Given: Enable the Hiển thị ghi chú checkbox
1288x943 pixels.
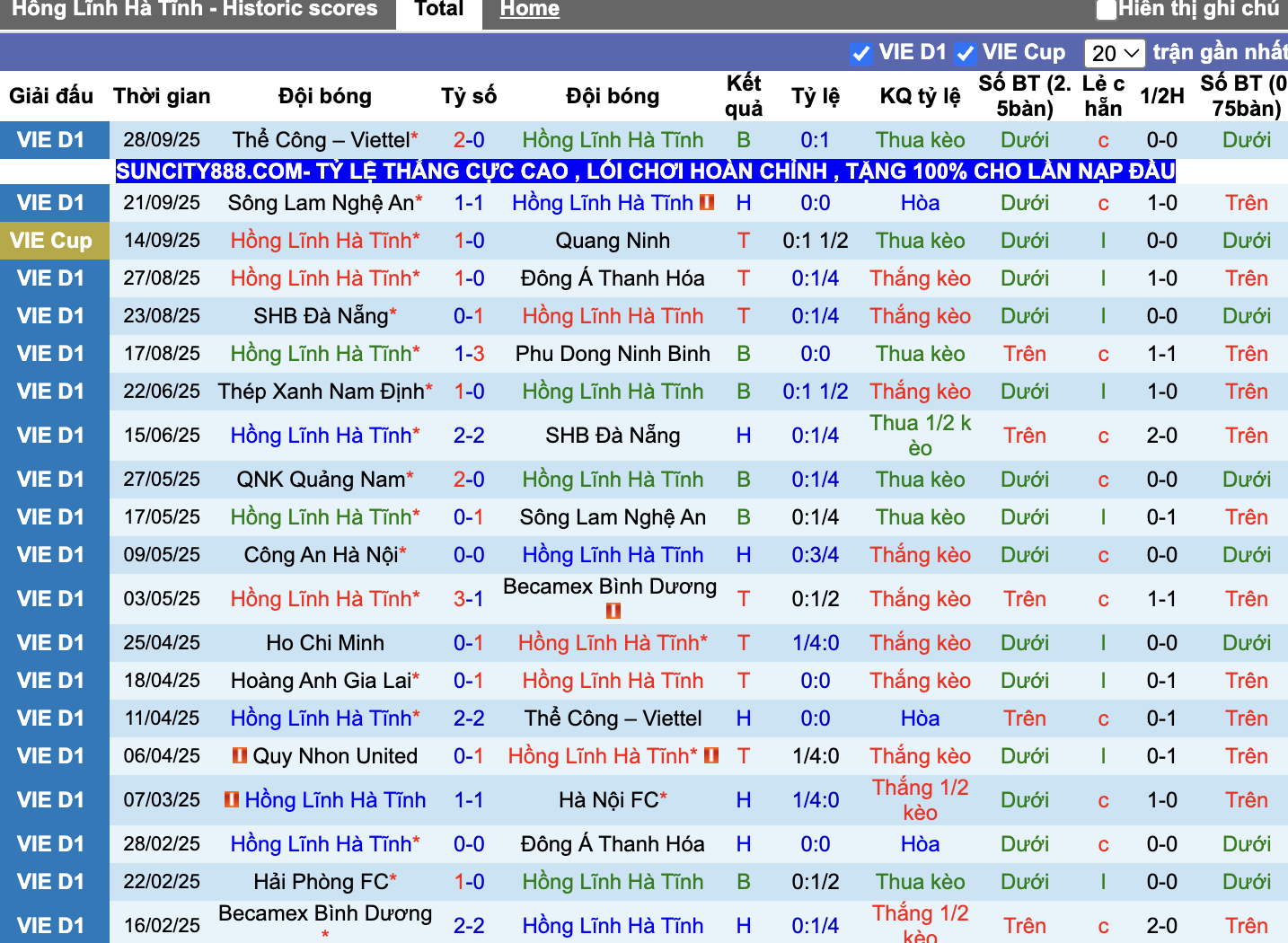Looking at the screenshot, I should pyautogui.click(x=1107, y=10).
